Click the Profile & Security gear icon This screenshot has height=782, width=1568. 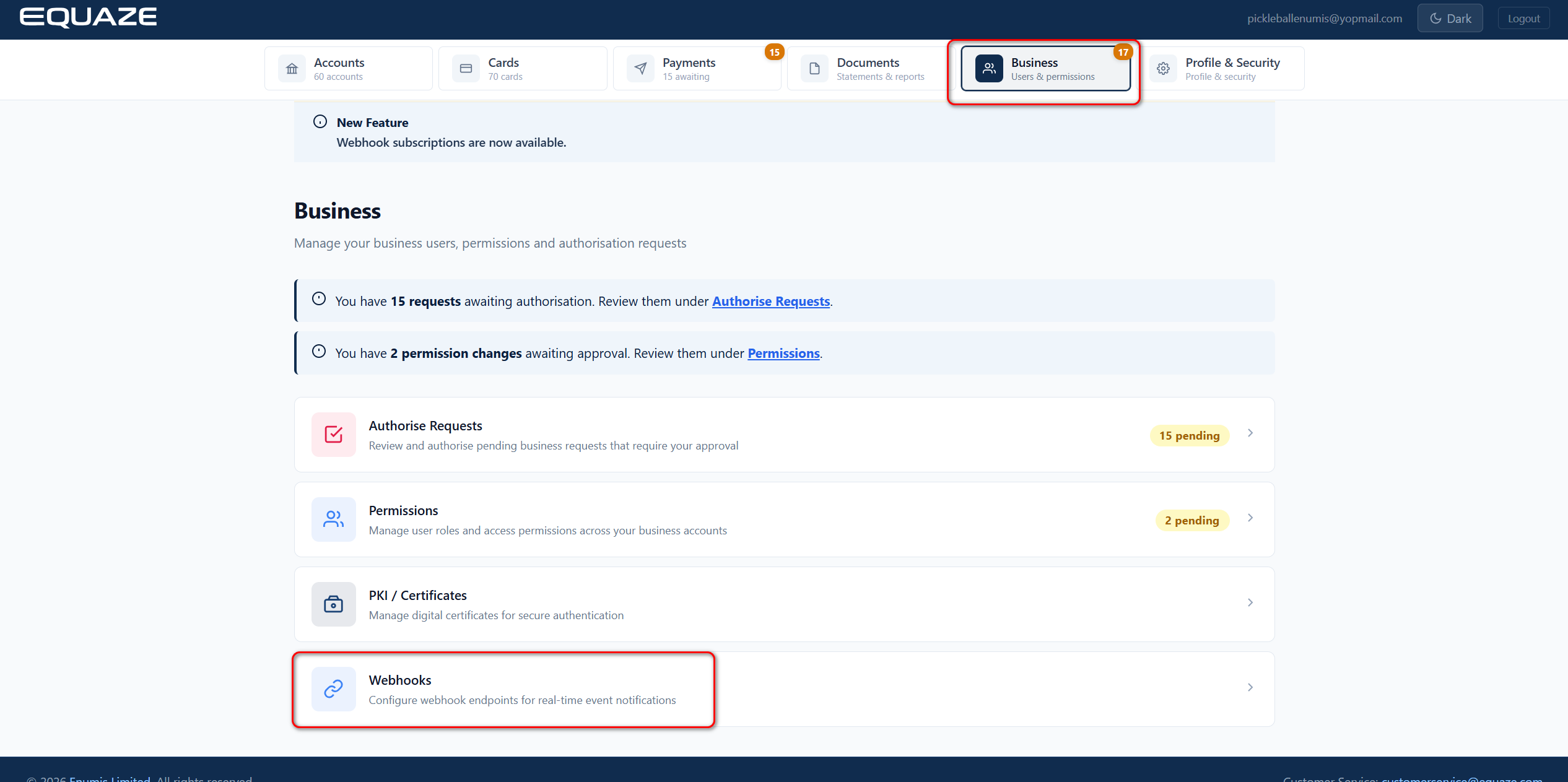coord(1163,69)
